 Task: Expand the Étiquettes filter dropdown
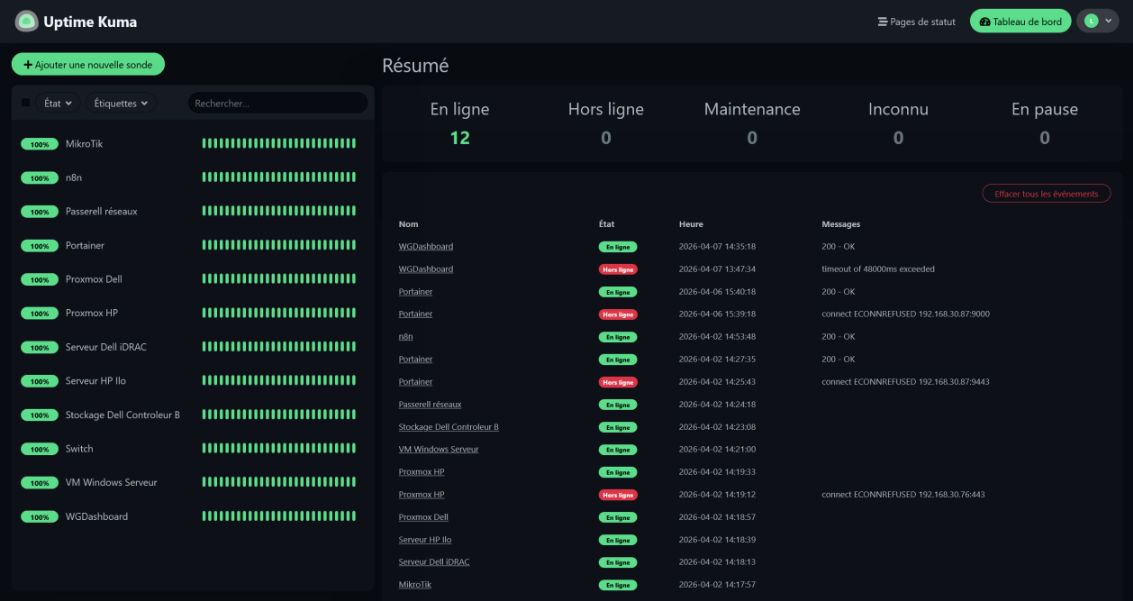(121, 103)
